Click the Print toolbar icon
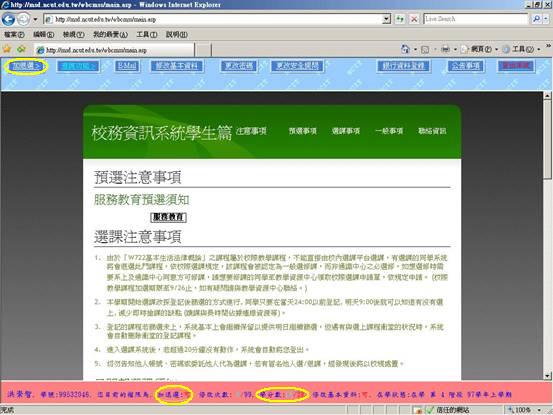Image resolution: width=553 pixels, height=415 pixels. point(445,49)
